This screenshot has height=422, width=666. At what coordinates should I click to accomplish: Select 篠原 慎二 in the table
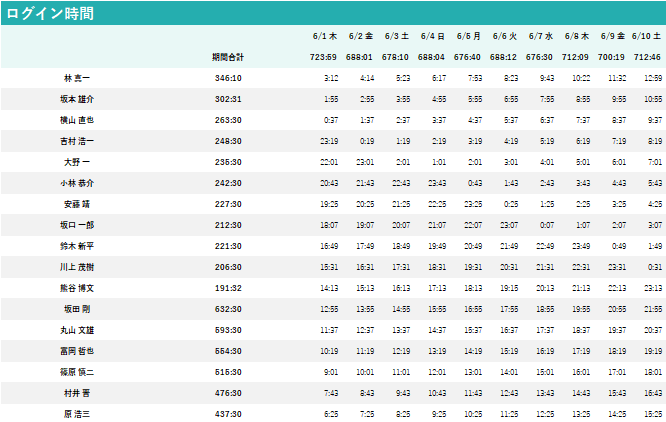pyautogui.click(x=77, y=372)
